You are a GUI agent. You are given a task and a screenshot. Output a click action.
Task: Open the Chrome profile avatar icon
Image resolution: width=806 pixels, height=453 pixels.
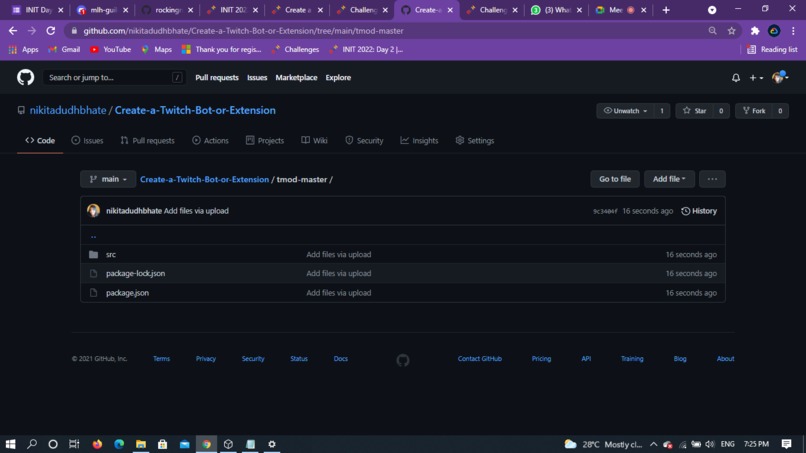774,31
